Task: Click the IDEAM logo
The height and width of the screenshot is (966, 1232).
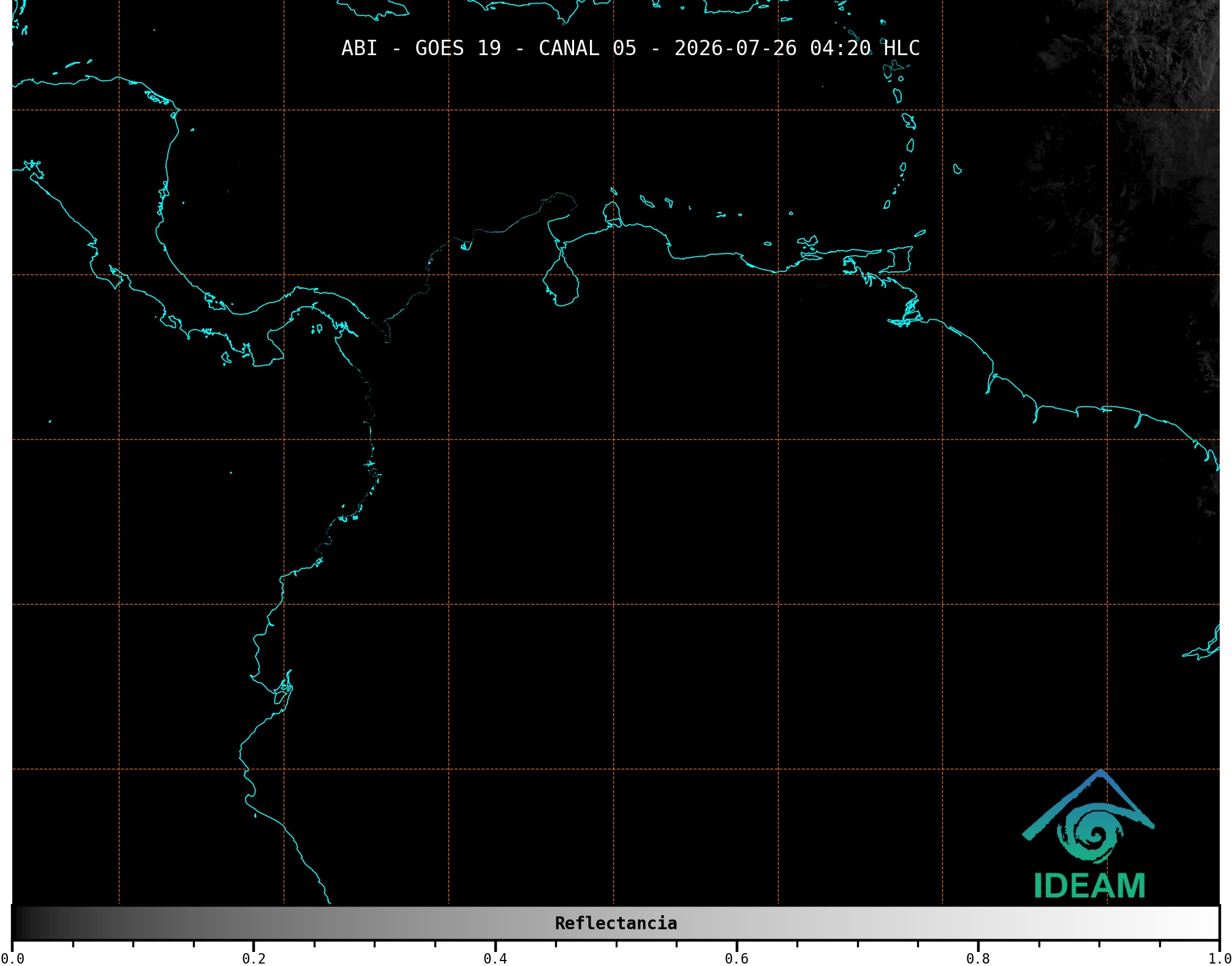Action: pos(1089,834)
